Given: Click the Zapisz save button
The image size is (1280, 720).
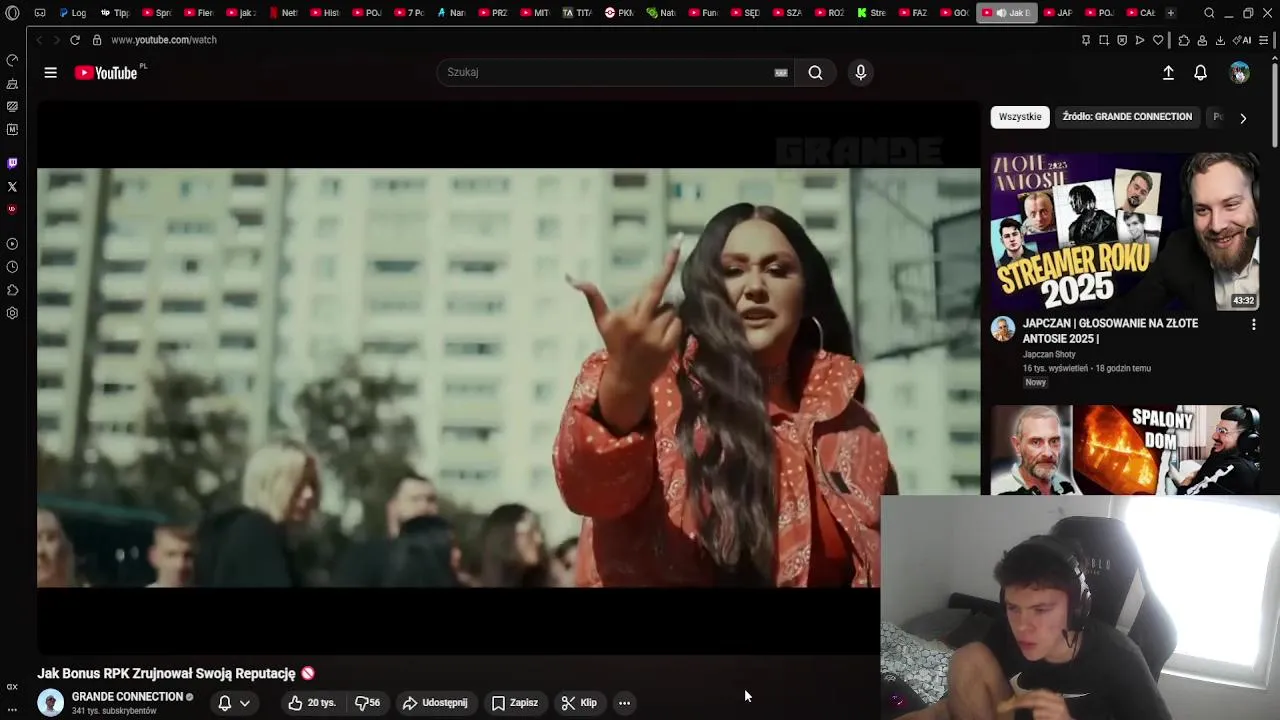Looking at the screenshot, I should click(x=515, y=703).
